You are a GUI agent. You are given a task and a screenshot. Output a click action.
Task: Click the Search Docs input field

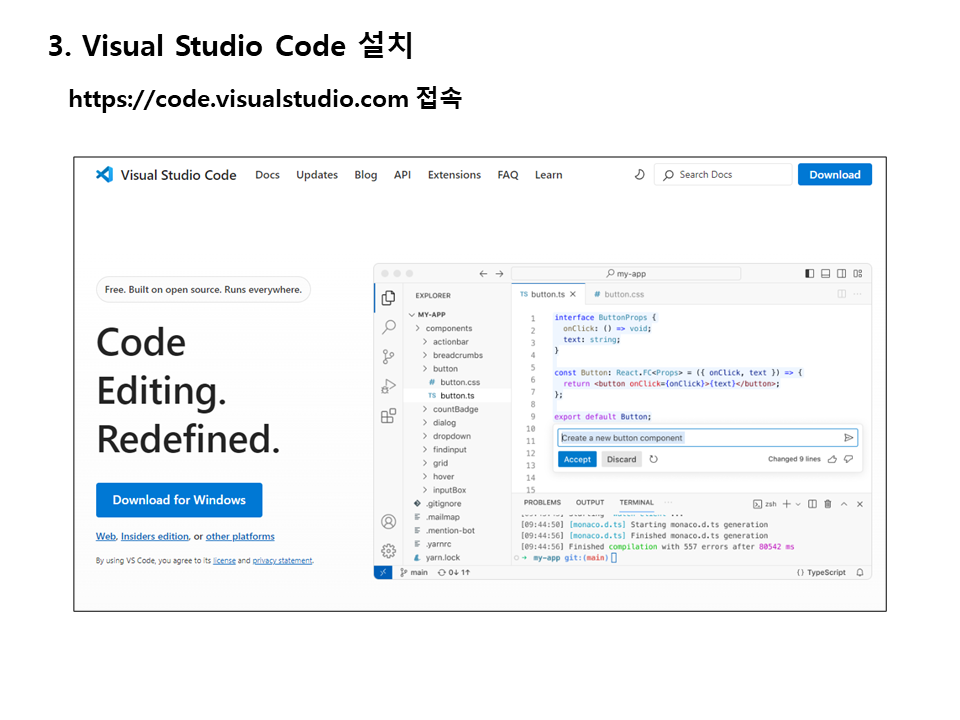tap(723, 174)
